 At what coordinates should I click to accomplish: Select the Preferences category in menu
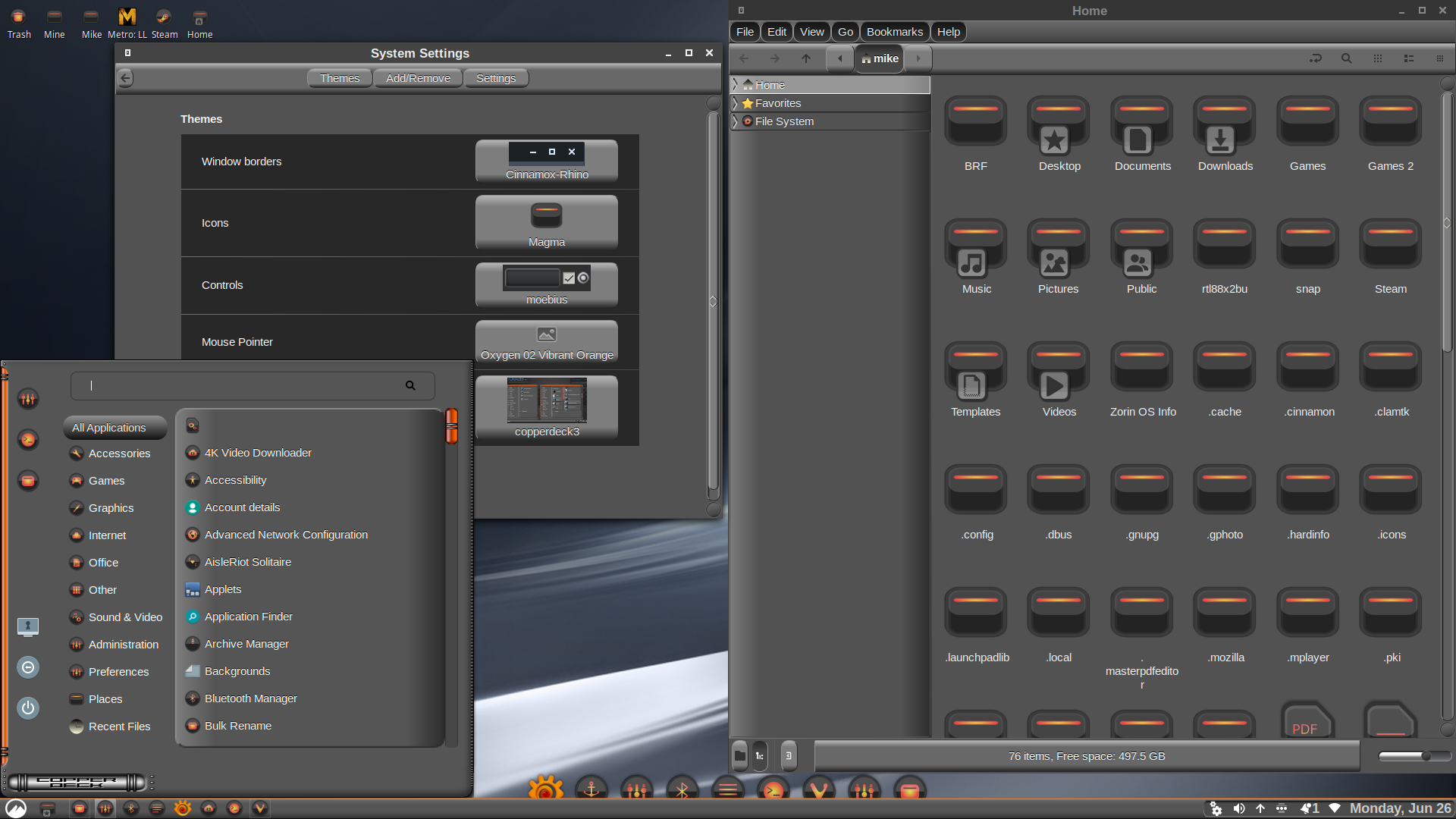click(x=118, y=672)
